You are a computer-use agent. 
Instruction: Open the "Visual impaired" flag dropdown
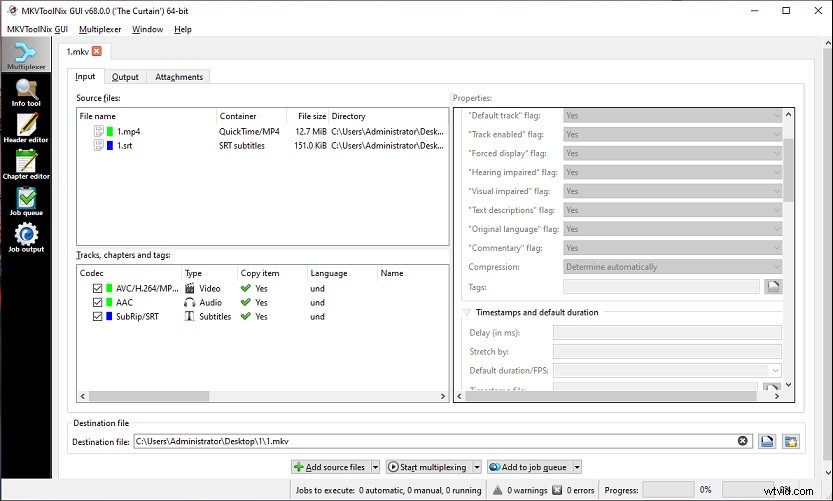(673, 191)
